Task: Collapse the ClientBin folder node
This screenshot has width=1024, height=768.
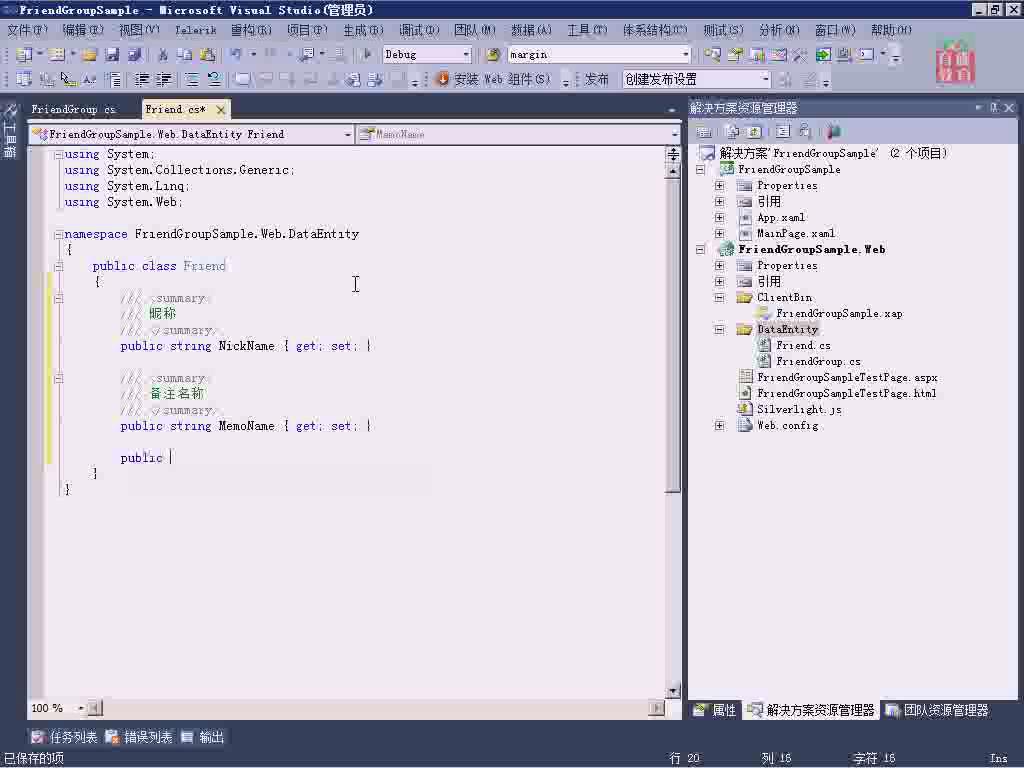Action: coord(720,298)
